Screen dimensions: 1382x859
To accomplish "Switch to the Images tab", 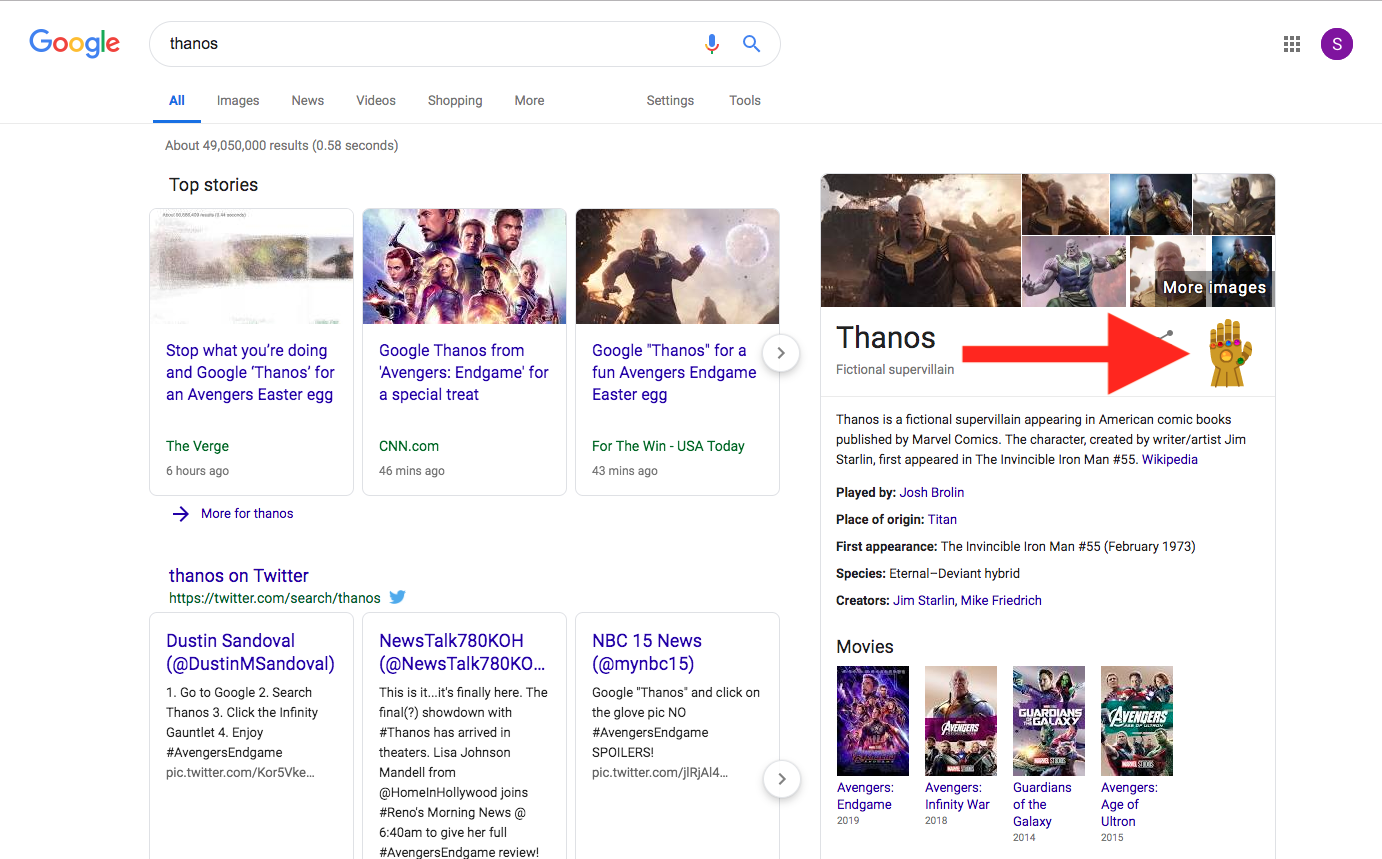I will pyautogui.click(x=238, y=100).
